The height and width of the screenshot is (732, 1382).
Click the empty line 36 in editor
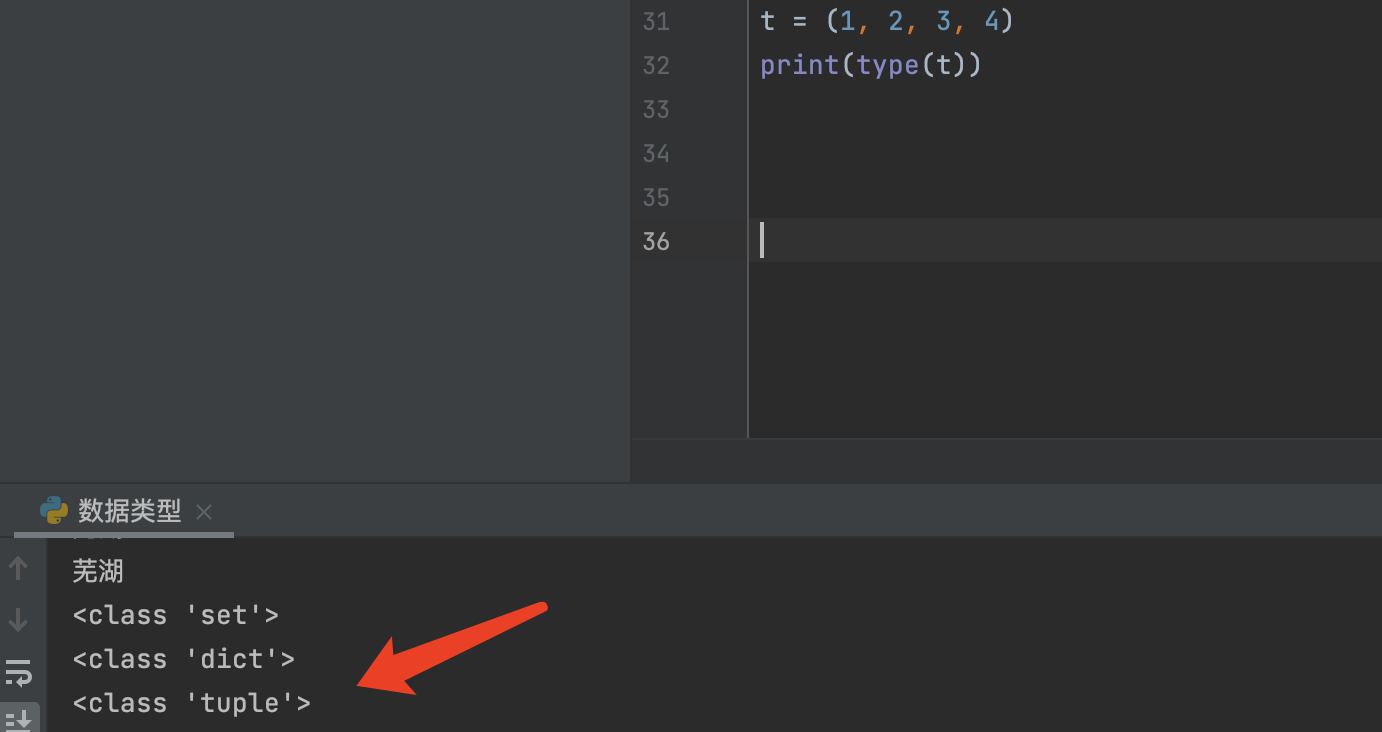(1065, 240)
